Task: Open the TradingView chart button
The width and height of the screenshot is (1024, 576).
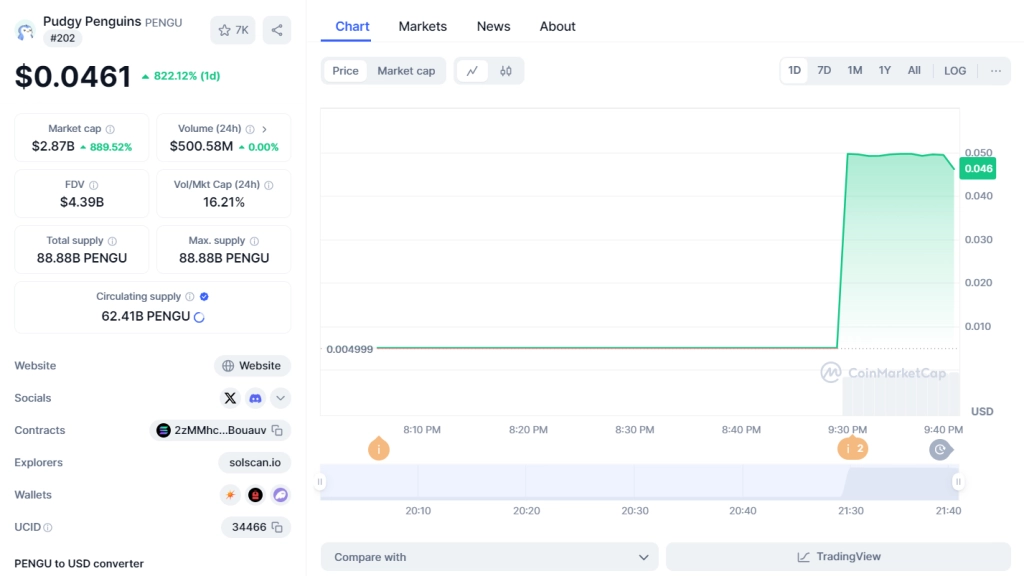Action: tap(839, 557)
